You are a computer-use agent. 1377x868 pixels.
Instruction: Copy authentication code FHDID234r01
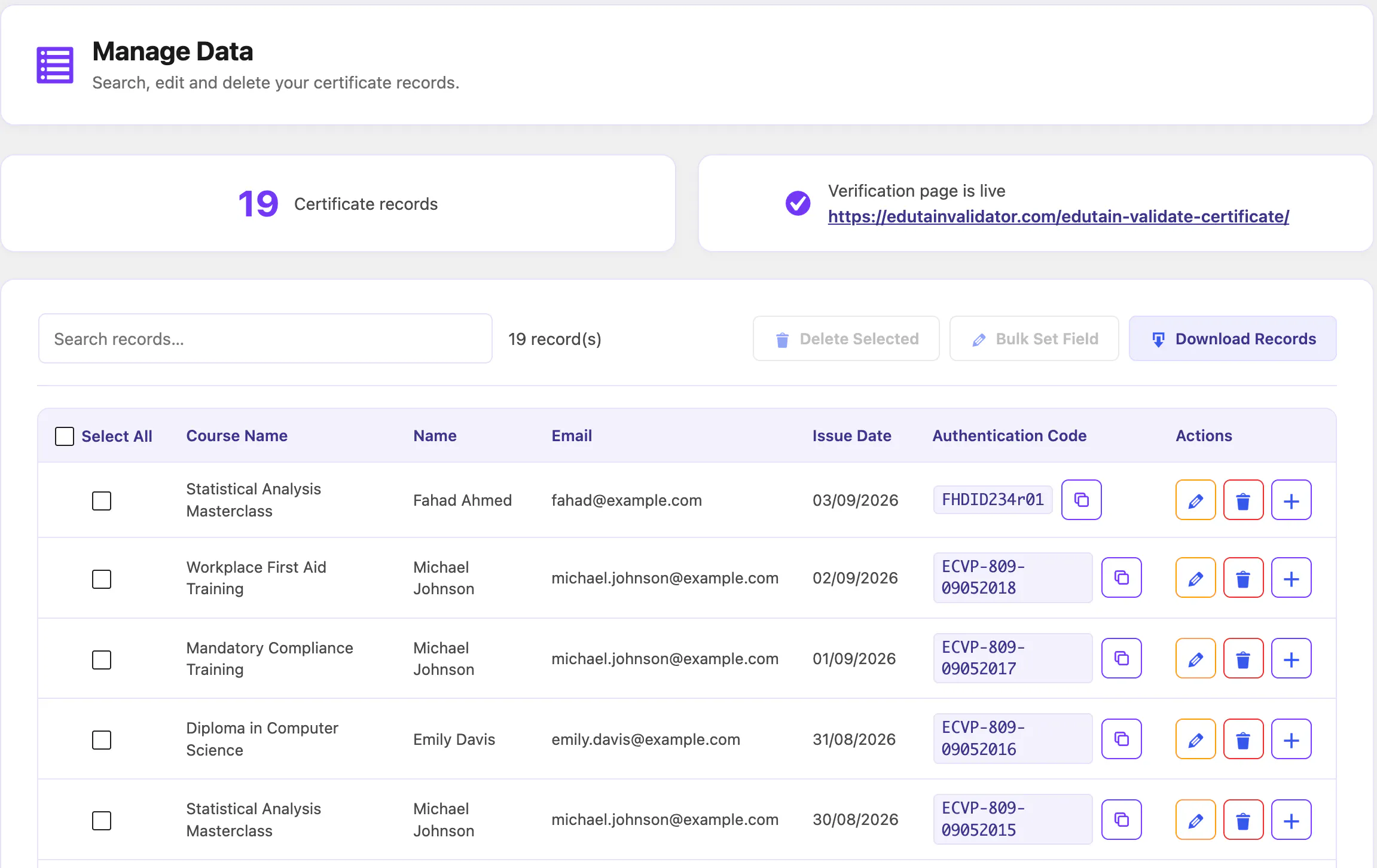pyautogui.click(x=1081, y=500)
